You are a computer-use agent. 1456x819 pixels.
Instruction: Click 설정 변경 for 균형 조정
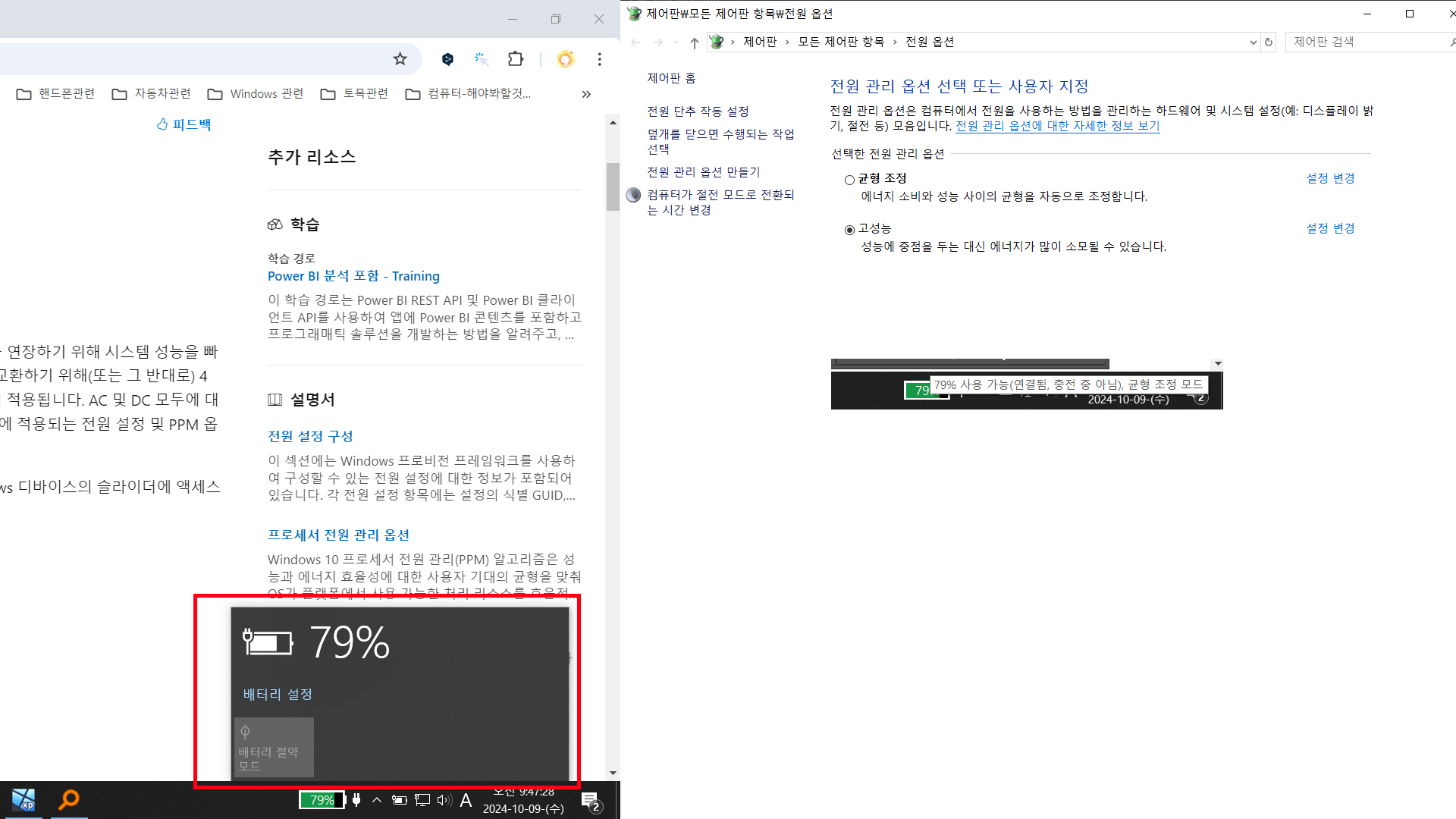click(x=1330, y=178)
